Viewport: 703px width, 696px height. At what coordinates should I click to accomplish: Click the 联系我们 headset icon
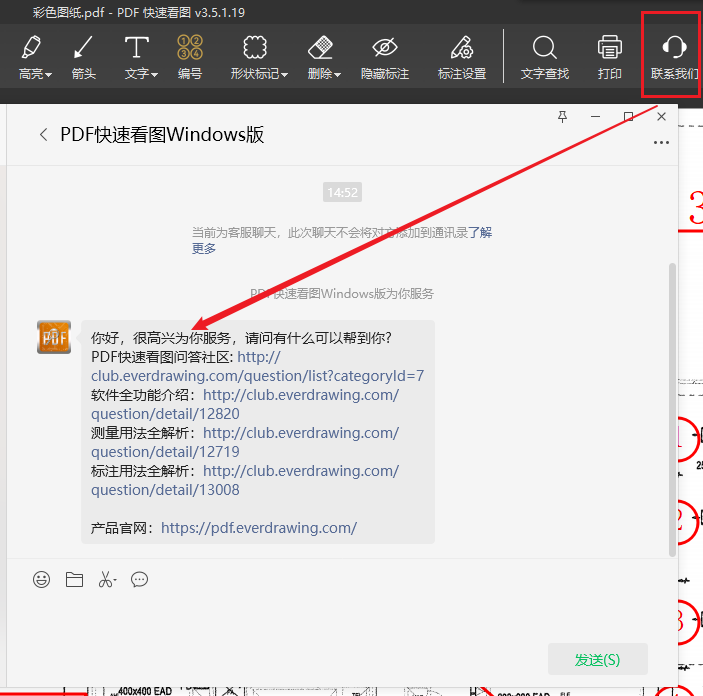click(674, 48)
